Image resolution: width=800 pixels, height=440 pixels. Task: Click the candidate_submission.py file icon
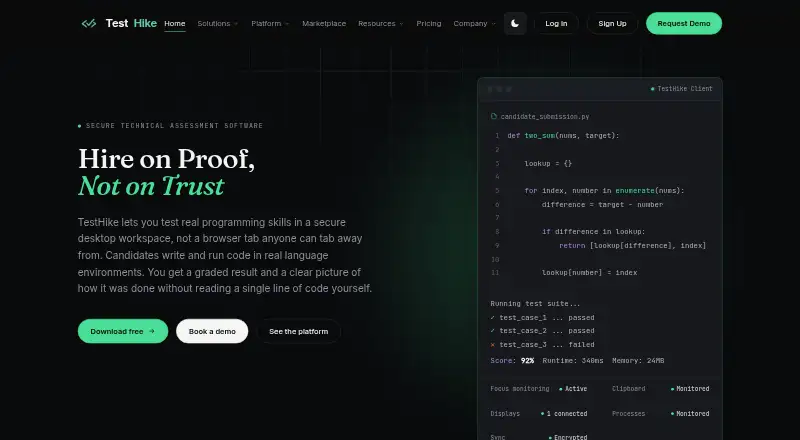click(x=493, y=116)
